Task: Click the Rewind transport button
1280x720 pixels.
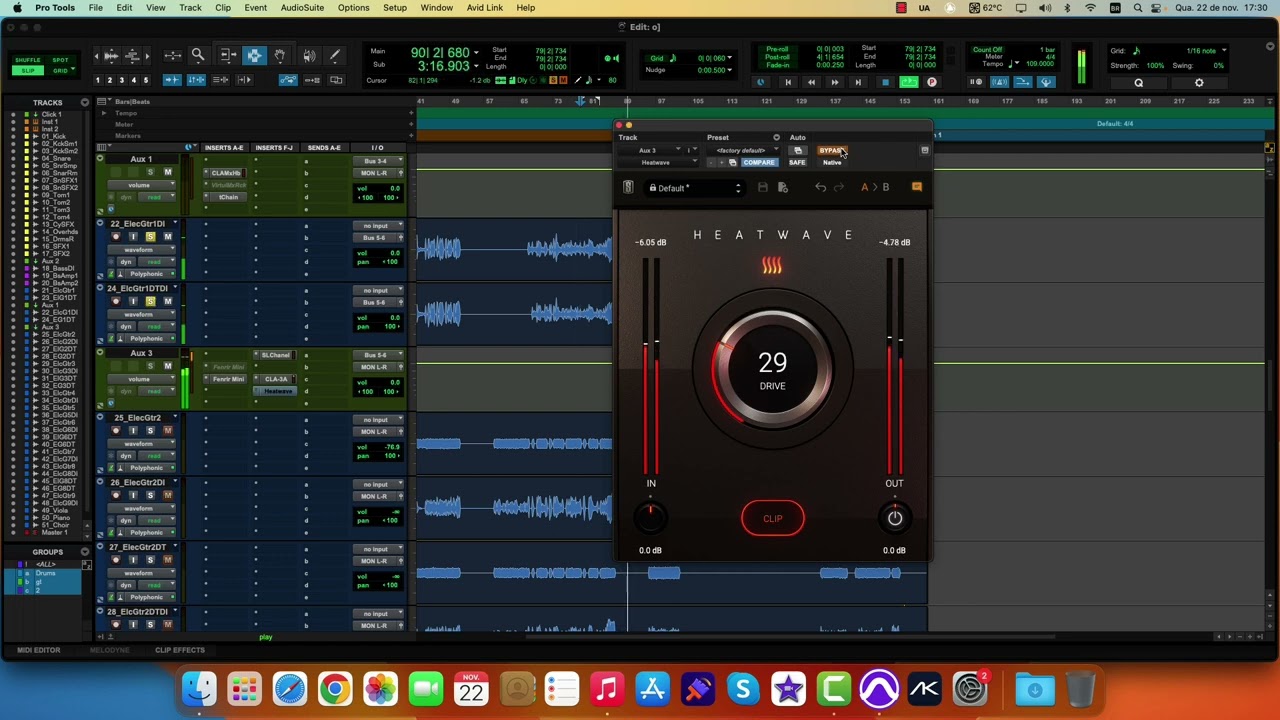Action: (x=811, y=82)
